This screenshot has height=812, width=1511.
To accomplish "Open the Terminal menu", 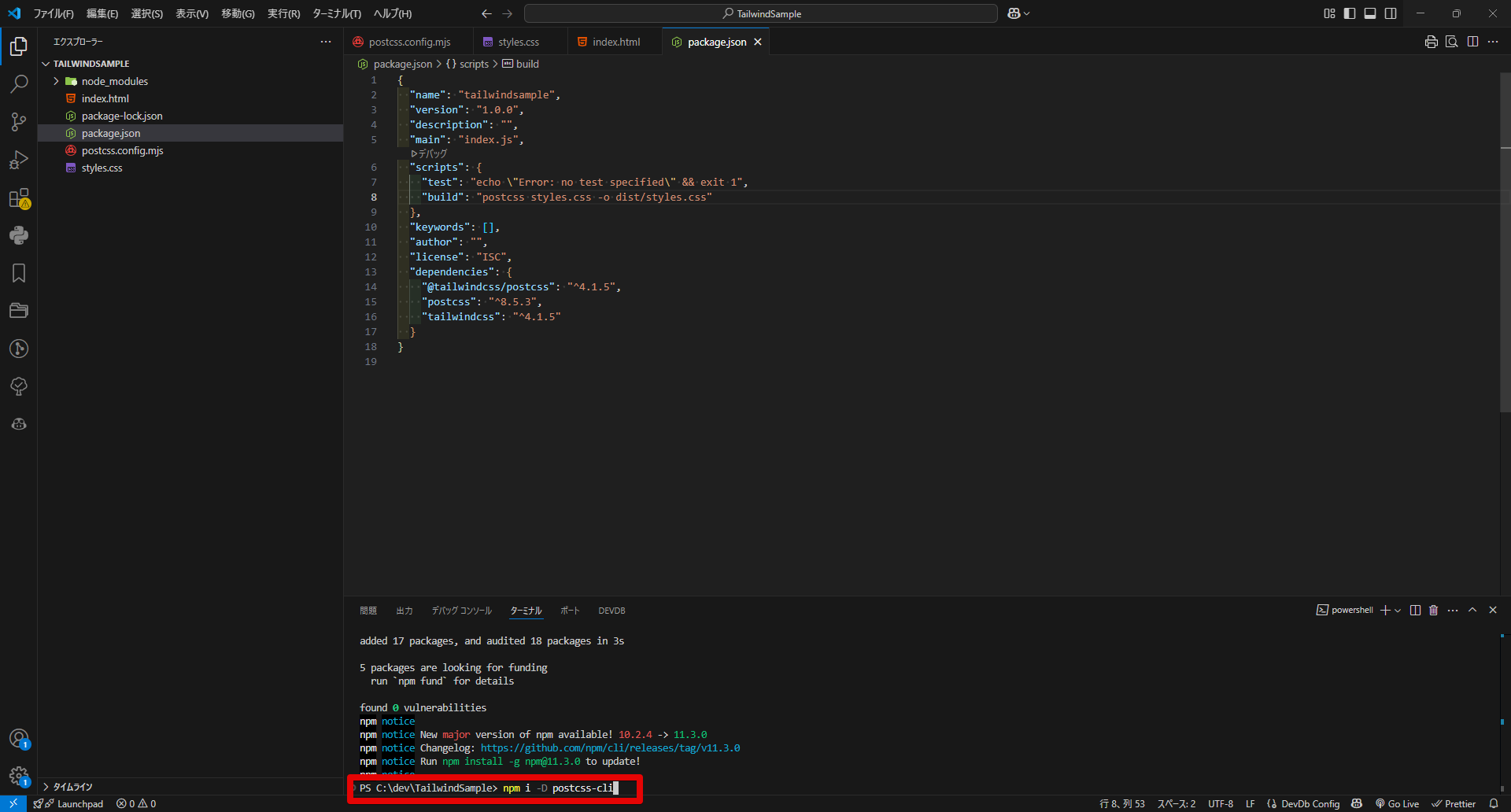I will click(336, 13).
